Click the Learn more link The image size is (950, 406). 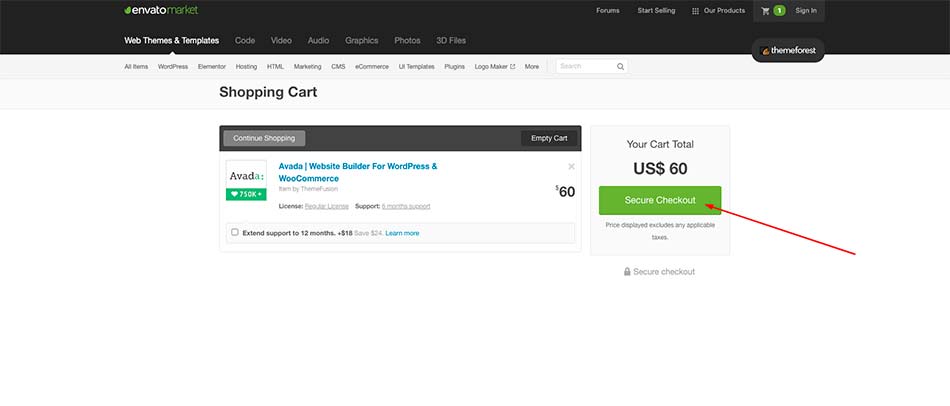click(x=402, y=233)
